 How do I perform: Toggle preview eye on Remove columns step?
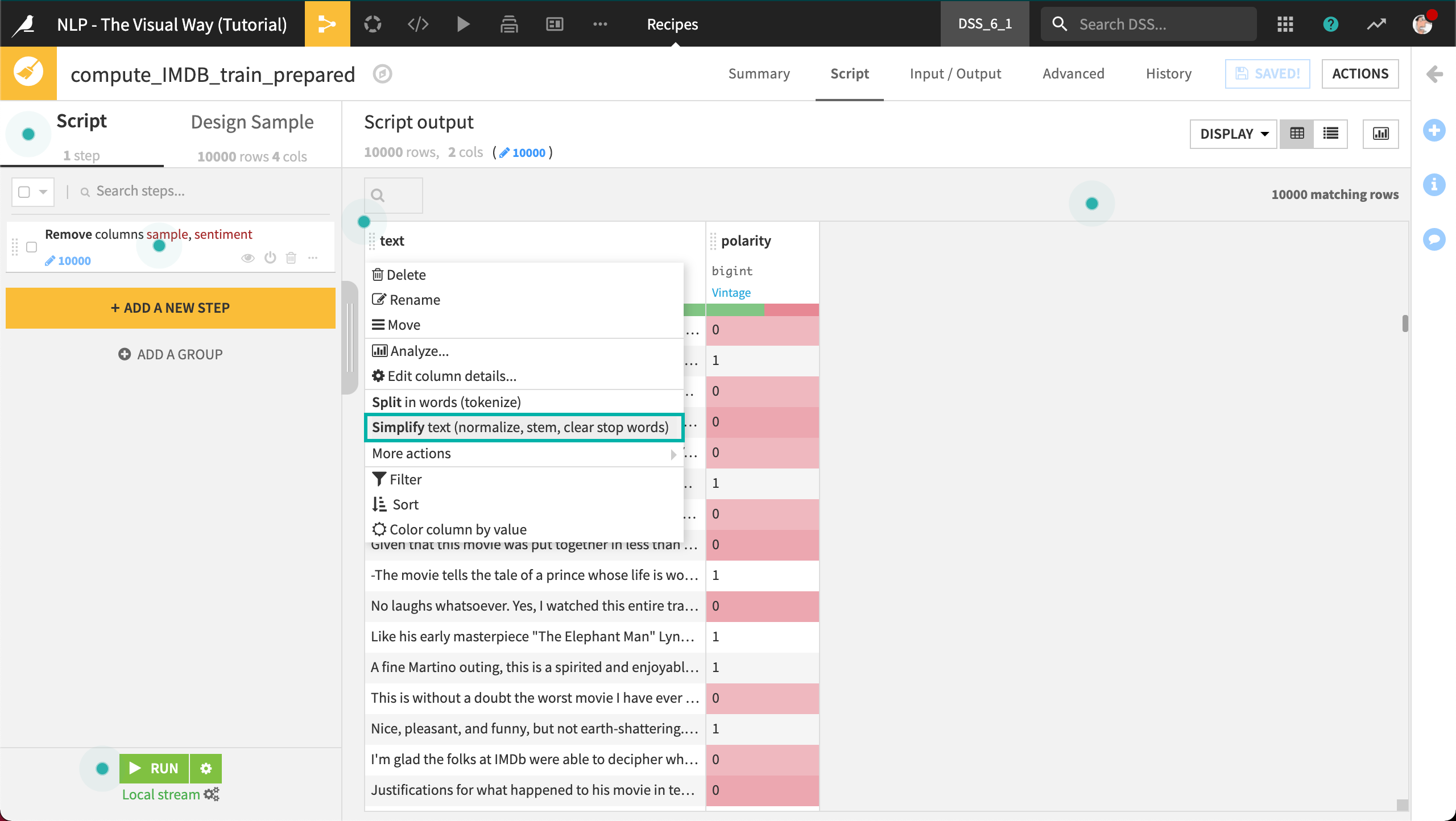pyautogui.click(x=247, y=258)
